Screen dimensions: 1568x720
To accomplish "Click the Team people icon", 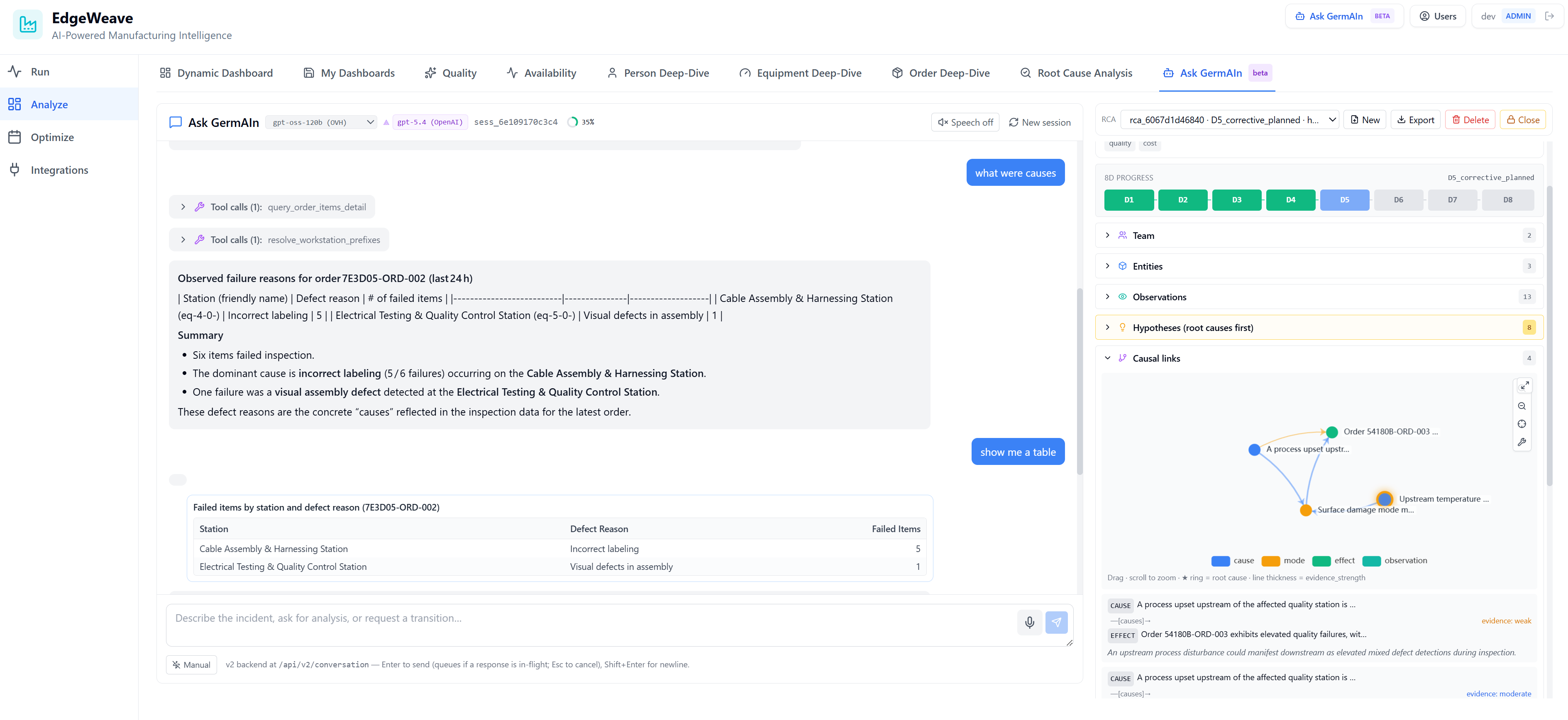I will (1122, 235).
